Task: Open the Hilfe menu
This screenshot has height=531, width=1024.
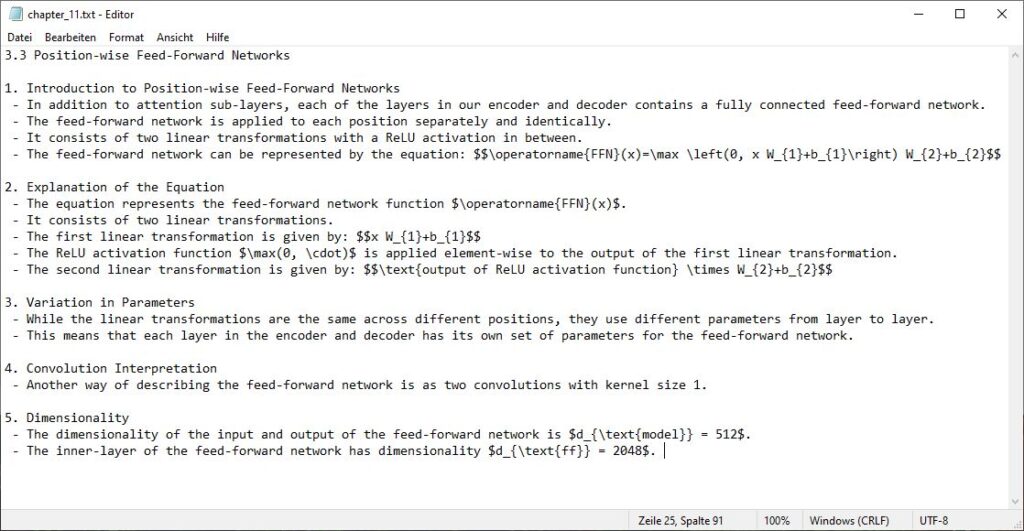Action: pyautogui.click(x=217, y=37)
